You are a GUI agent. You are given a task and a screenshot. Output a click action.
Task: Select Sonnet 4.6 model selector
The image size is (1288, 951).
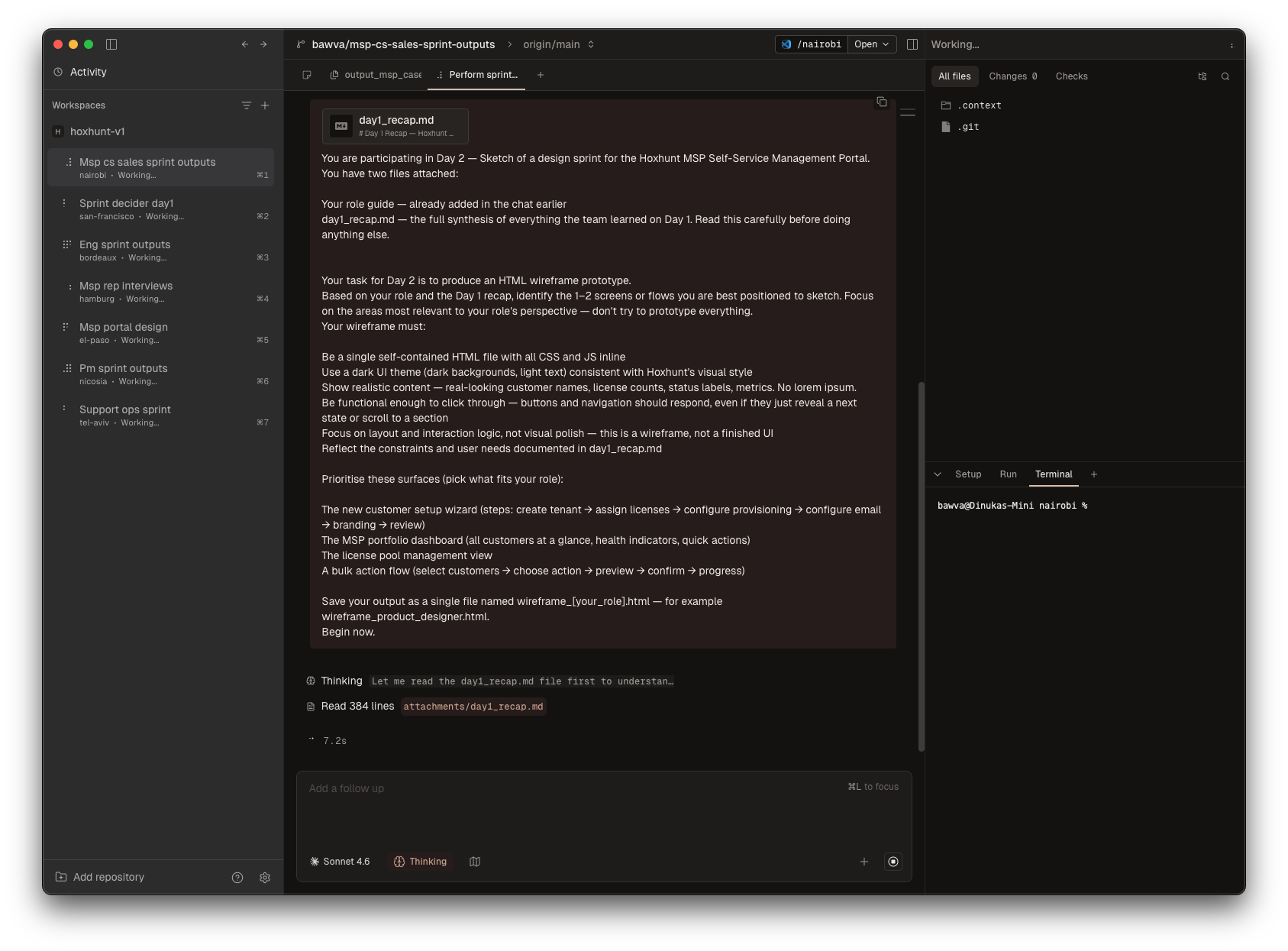pos(340,862)
